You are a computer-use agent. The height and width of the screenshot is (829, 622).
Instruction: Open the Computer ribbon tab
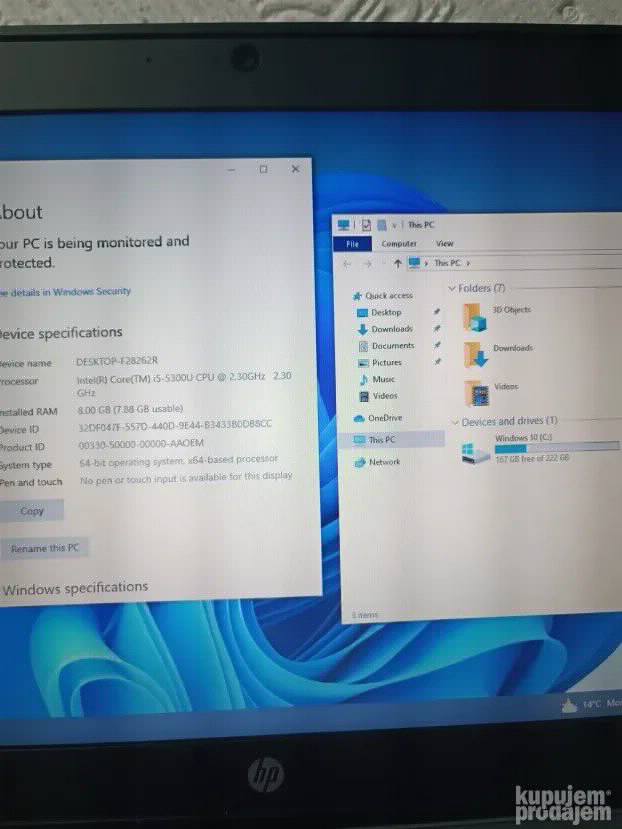coord(399,244)
